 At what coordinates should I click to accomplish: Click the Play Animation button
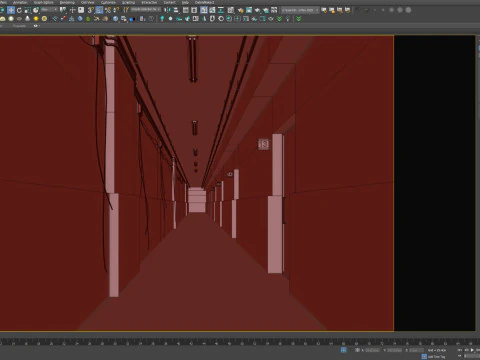point(472,350)
